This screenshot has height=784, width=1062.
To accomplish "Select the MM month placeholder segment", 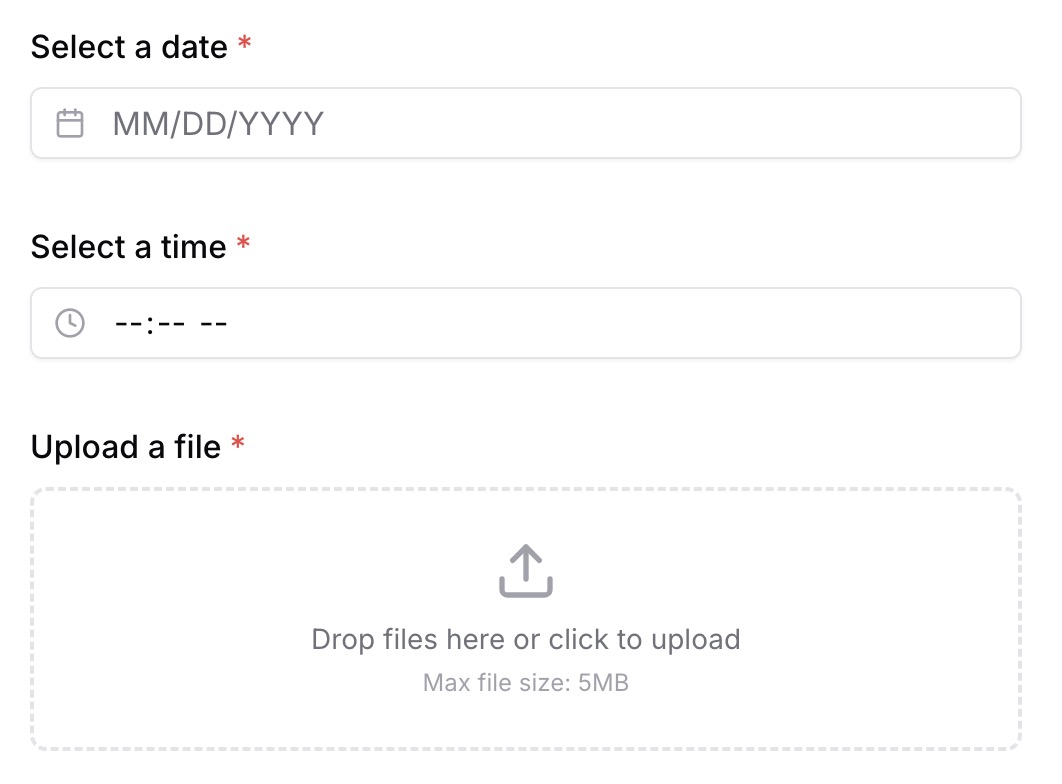I will (x=132, y=124).
